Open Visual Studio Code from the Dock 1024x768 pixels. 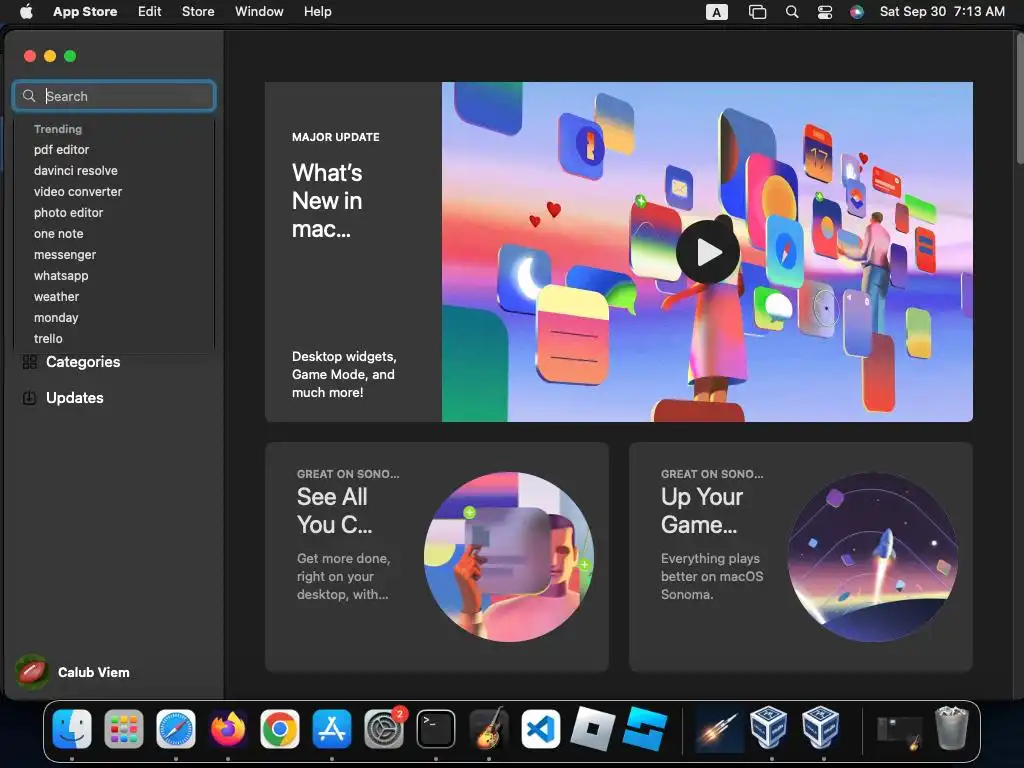[x=541, y=729]
